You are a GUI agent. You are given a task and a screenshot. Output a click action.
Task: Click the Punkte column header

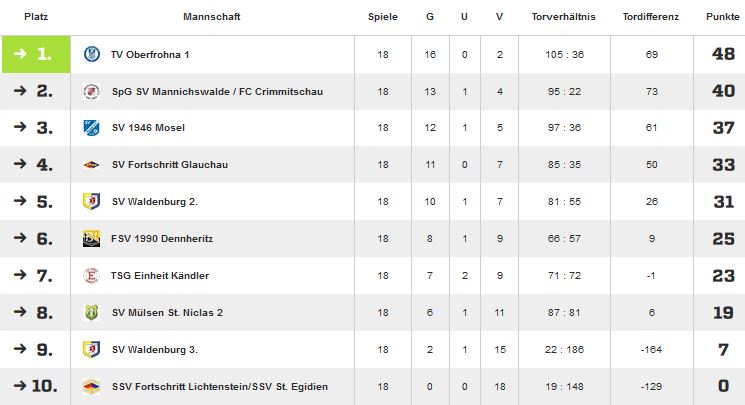pyautogui.click(x=716, y=17)
